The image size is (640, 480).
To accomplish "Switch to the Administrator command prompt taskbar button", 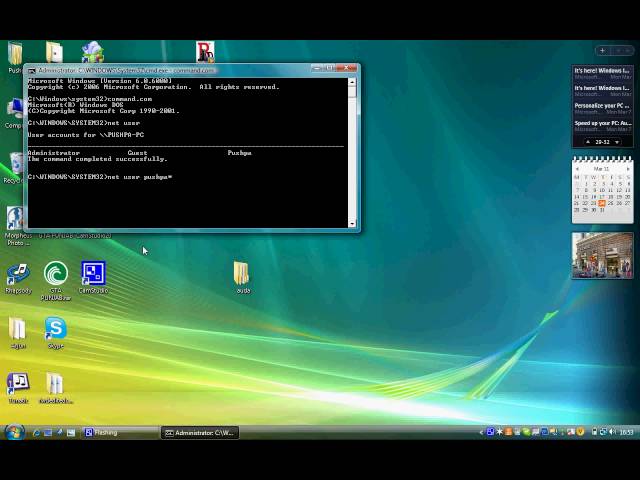I will pos(200,433).
